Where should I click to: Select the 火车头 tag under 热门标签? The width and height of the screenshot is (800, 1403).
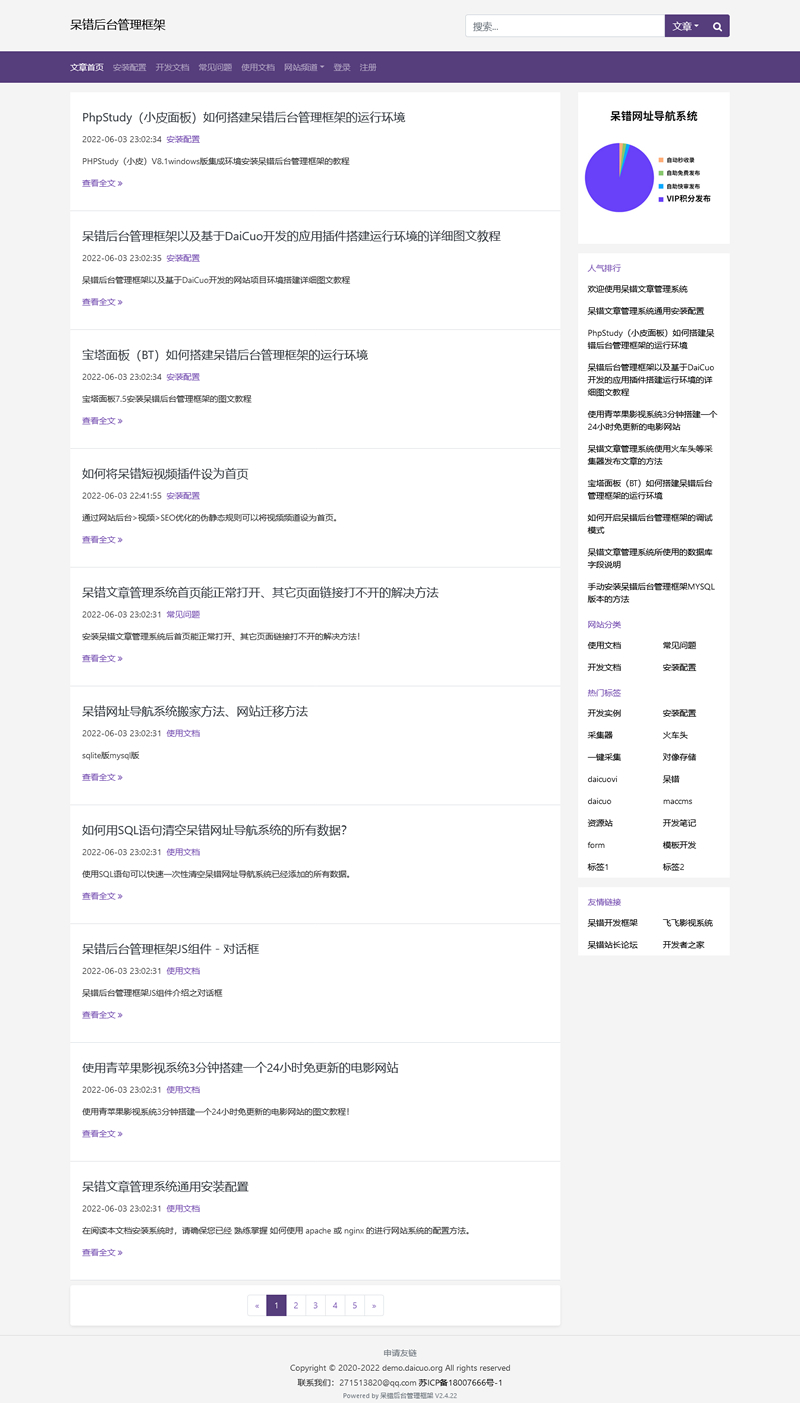pyautogui.click(x=674, y=735)
